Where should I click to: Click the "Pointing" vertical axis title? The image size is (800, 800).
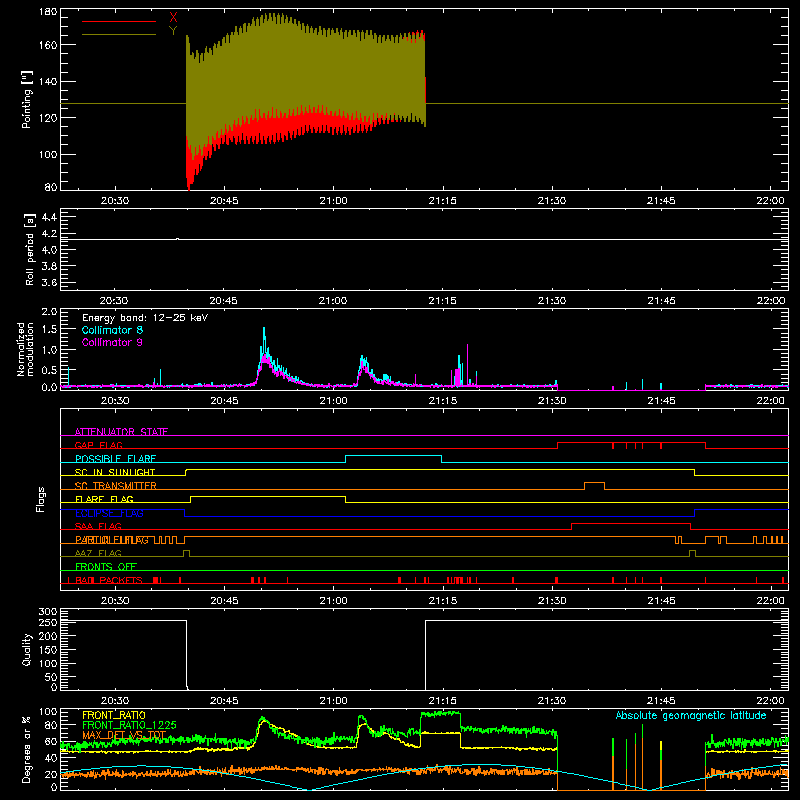click(x=27, y=99)
